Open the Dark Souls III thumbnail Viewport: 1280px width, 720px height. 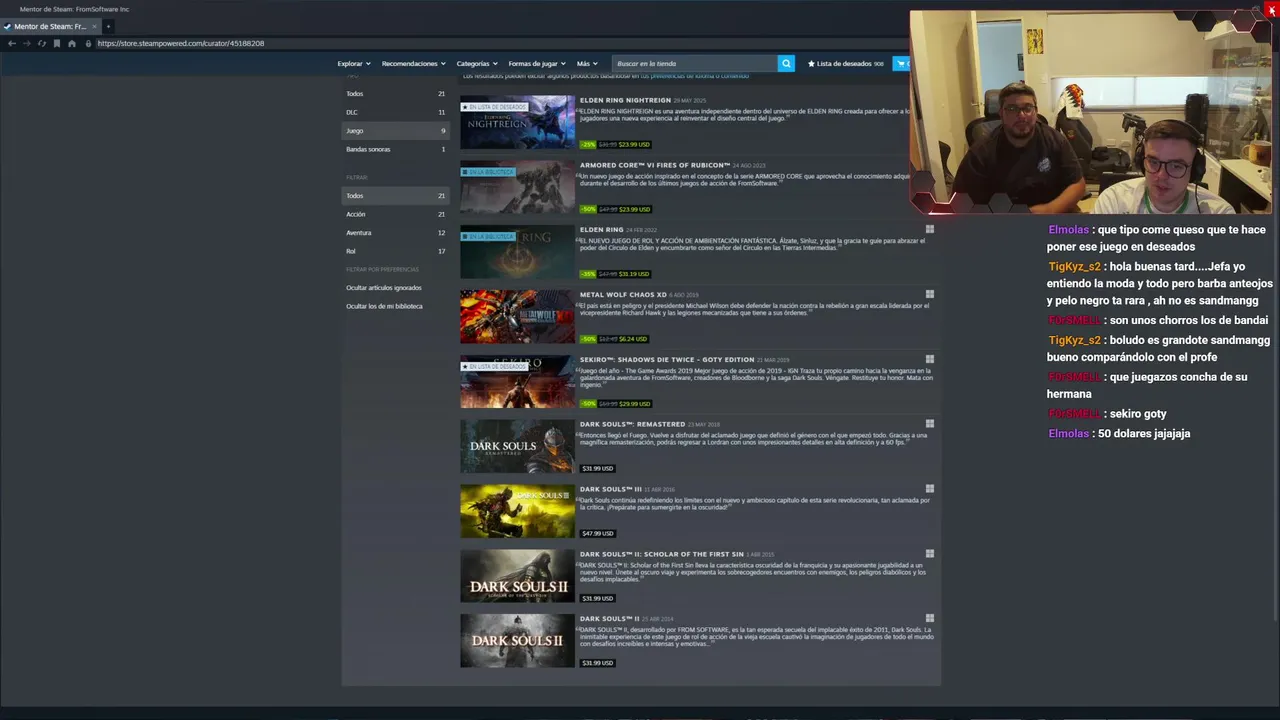pyautogui.click(x=517, y=511)
